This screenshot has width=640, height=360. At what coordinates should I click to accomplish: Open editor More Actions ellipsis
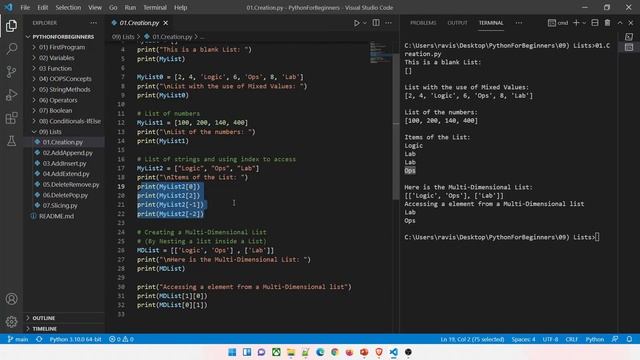coord(388,23)
